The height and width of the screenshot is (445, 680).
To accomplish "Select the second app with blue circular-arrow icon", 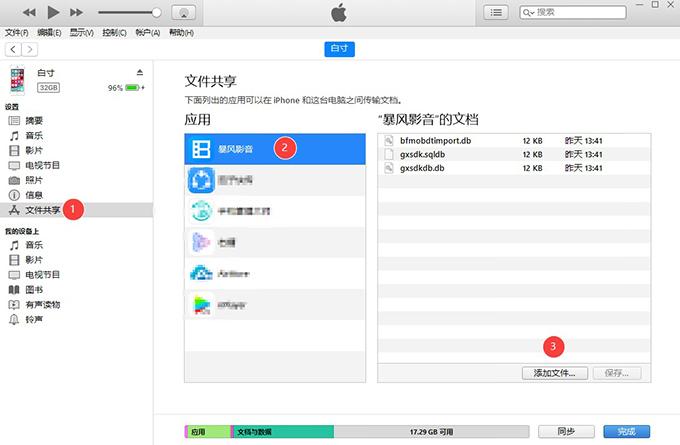I will tap(275, 180).
